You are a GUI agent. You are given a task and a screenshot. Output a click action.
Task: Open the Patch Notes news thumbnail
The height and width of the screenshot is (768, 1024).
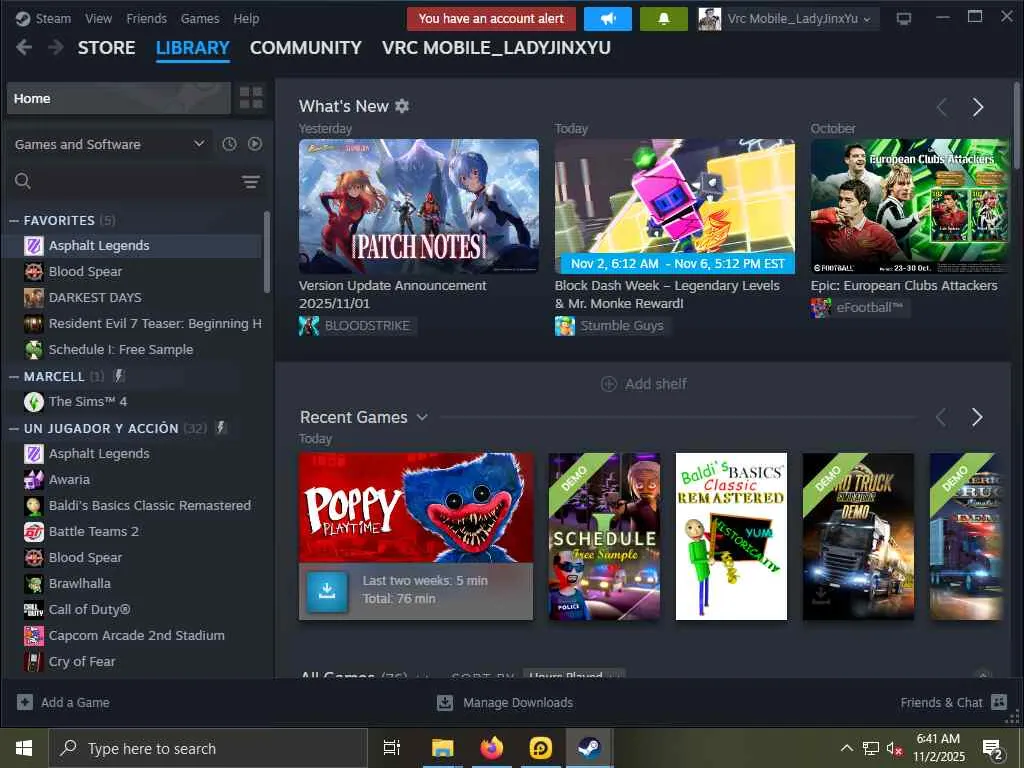(x=419, y=206)
